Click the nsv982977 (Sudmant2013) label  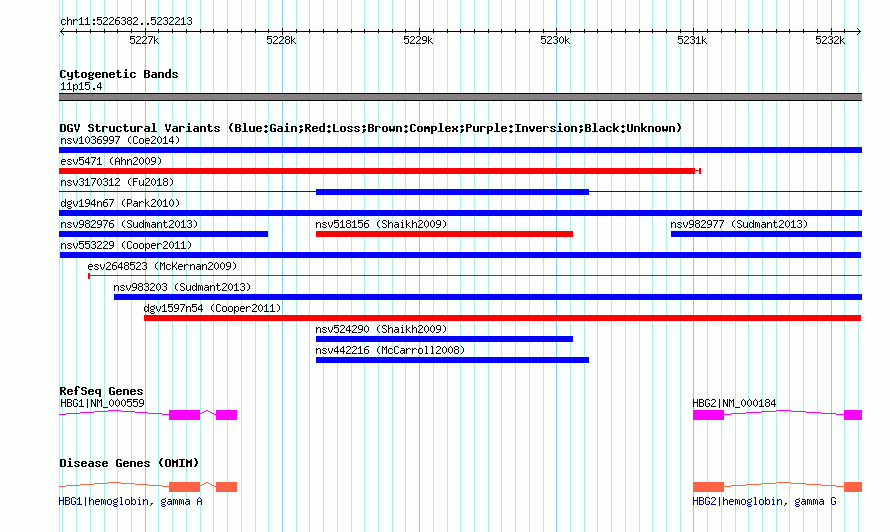(739, 224)
